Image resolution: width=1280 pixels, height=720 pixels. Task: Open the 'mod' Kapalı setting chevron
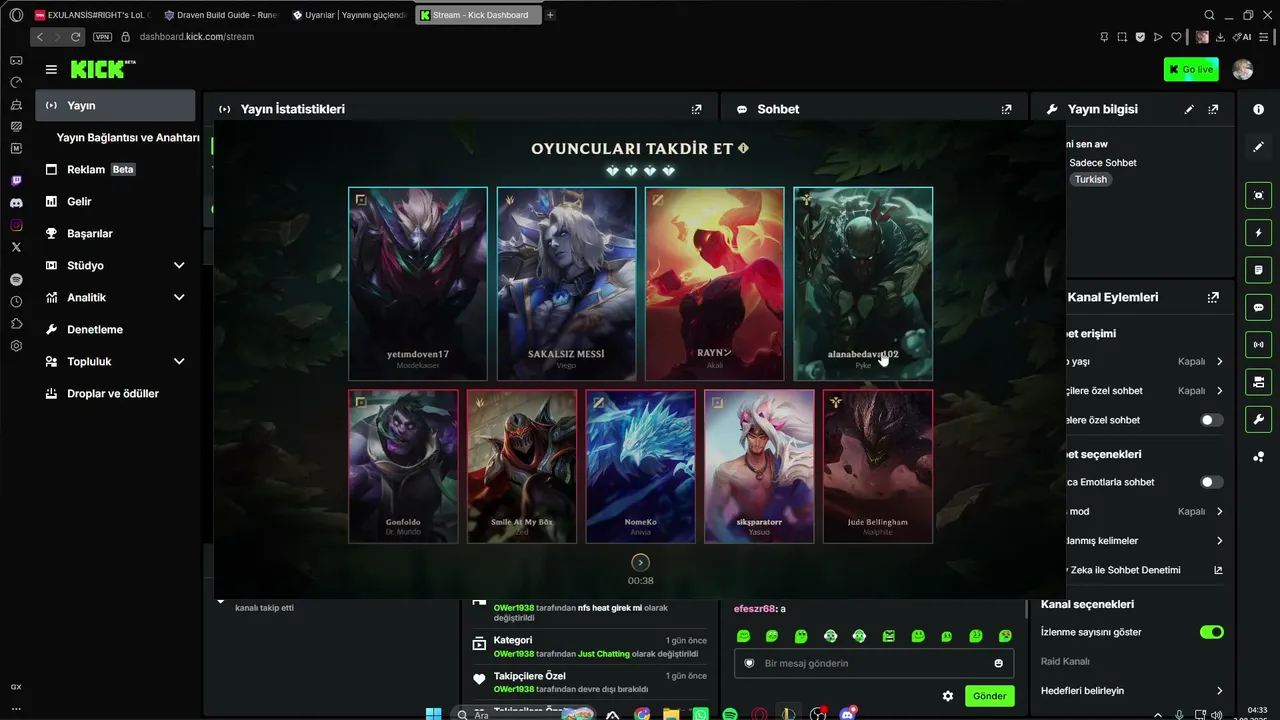[x=1220, y=511]
